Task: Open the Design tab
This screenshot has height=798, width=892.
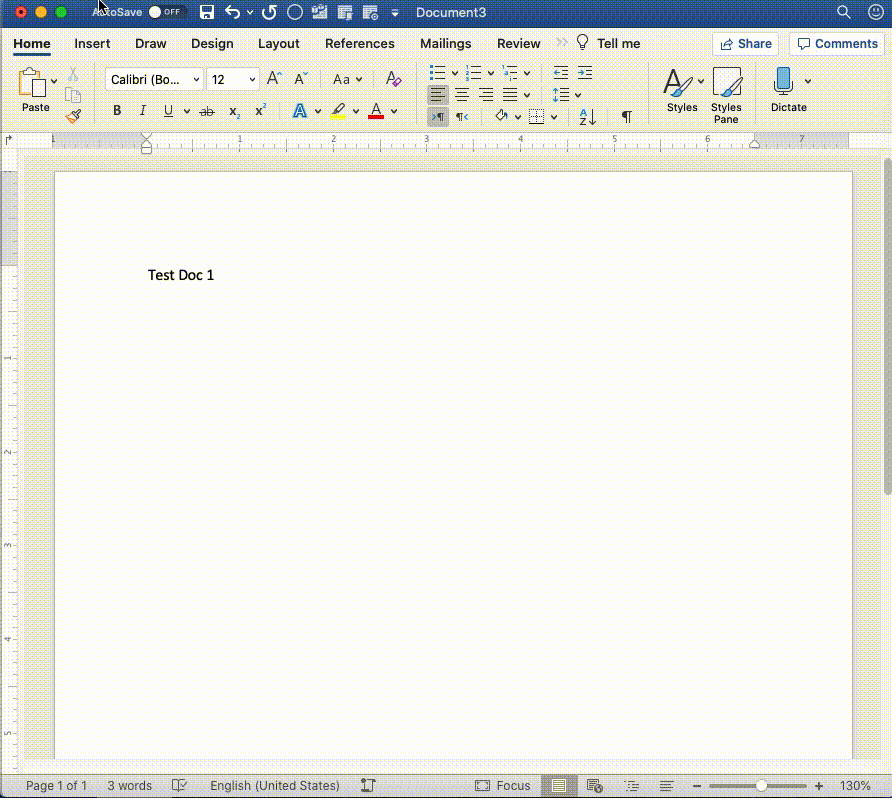Action: [212, 44]
